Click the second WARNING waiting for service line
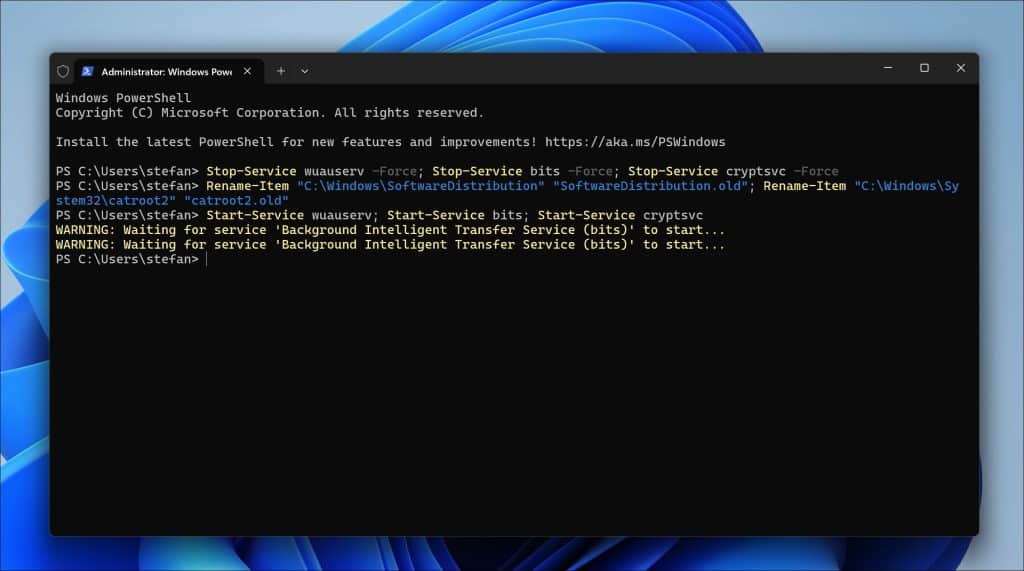1024x571 pixels. coord(390,244)
